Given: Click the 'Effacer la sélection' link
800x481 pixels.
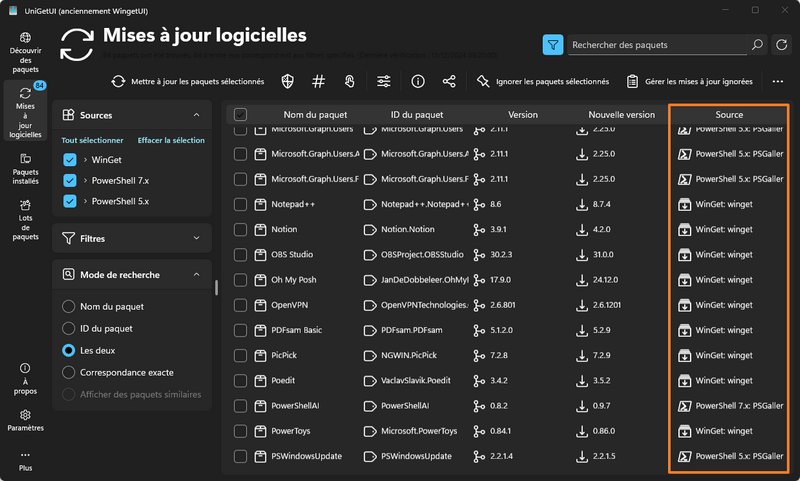Looking at the screenshot, I should pos(171,140).
